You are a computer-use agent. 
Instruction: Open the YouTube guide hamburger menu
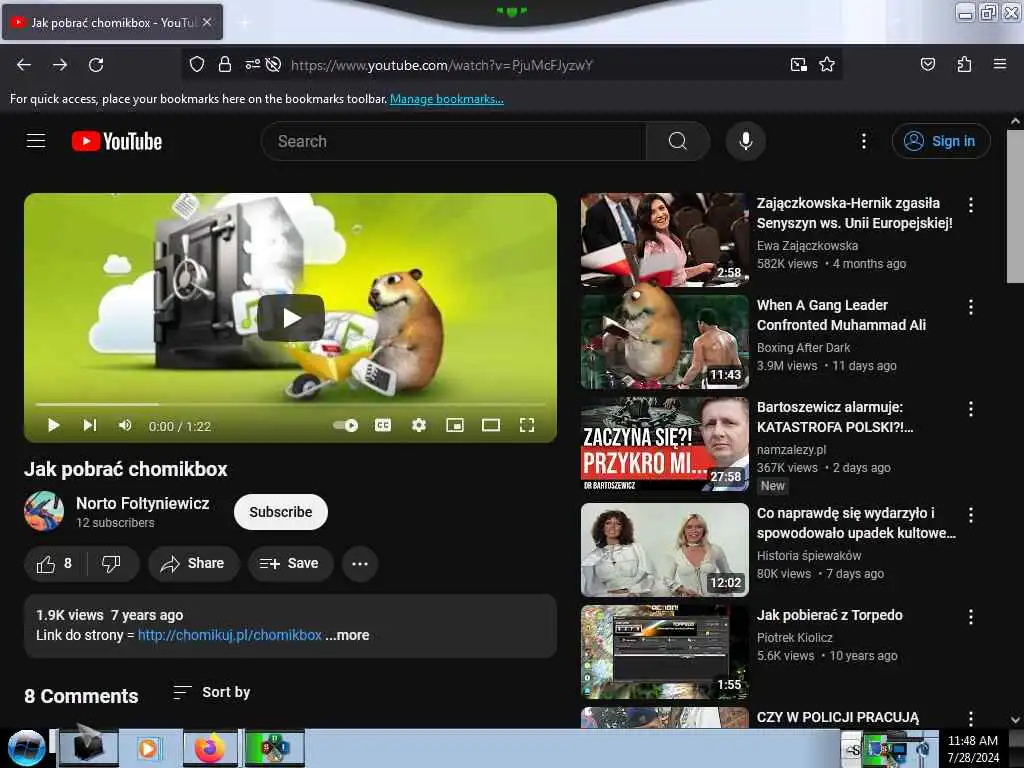pyautogui.click(x=36, y=141)
